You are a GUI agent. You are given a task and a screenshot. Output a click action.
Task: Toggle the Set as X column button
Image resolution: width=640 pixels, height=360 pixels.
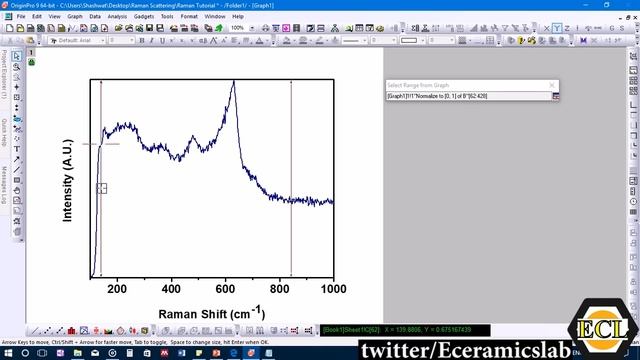click(547, 28)
